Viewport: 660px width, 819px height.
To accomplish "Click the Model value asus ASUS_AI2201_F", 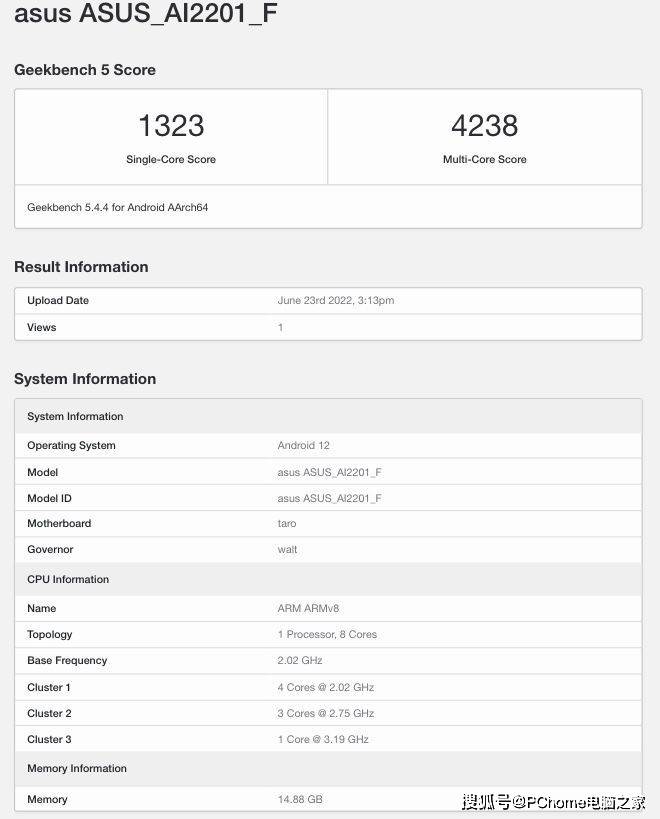I will click(x=329, y=472).
